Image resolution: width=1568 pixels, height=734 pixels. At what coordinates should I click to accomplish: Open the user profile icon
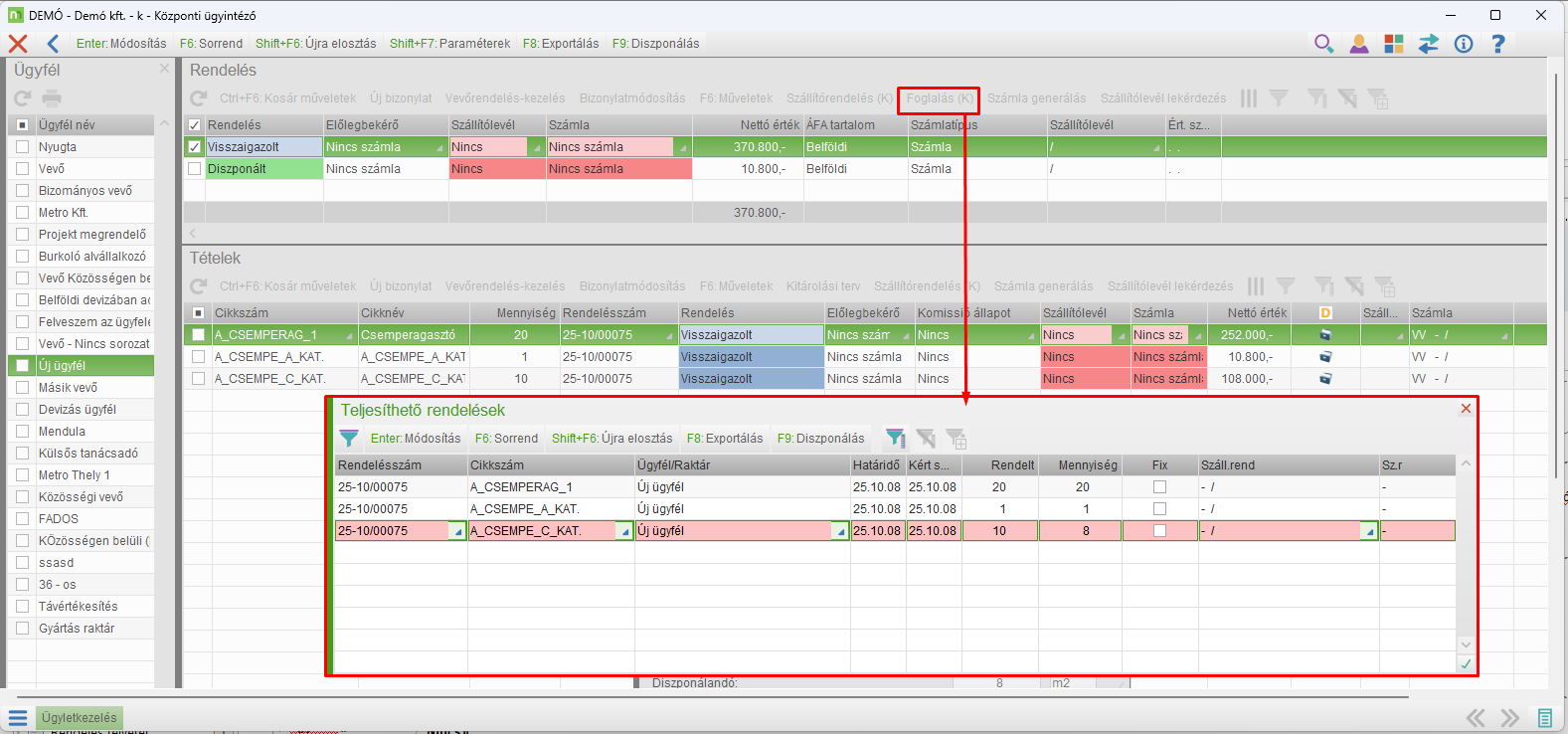1359,44
